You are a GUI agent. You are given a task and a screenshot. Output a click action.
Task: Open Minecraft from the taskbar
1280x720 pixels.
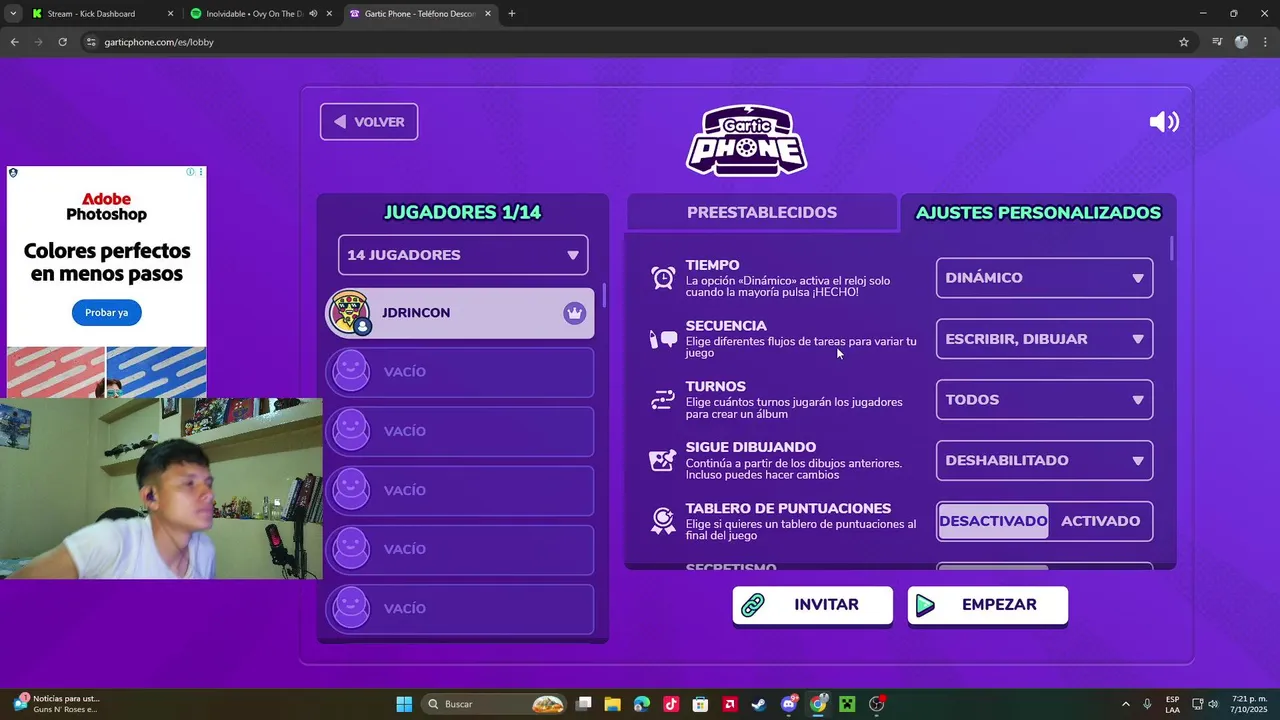pyautogui.click(x=848, y=704)
